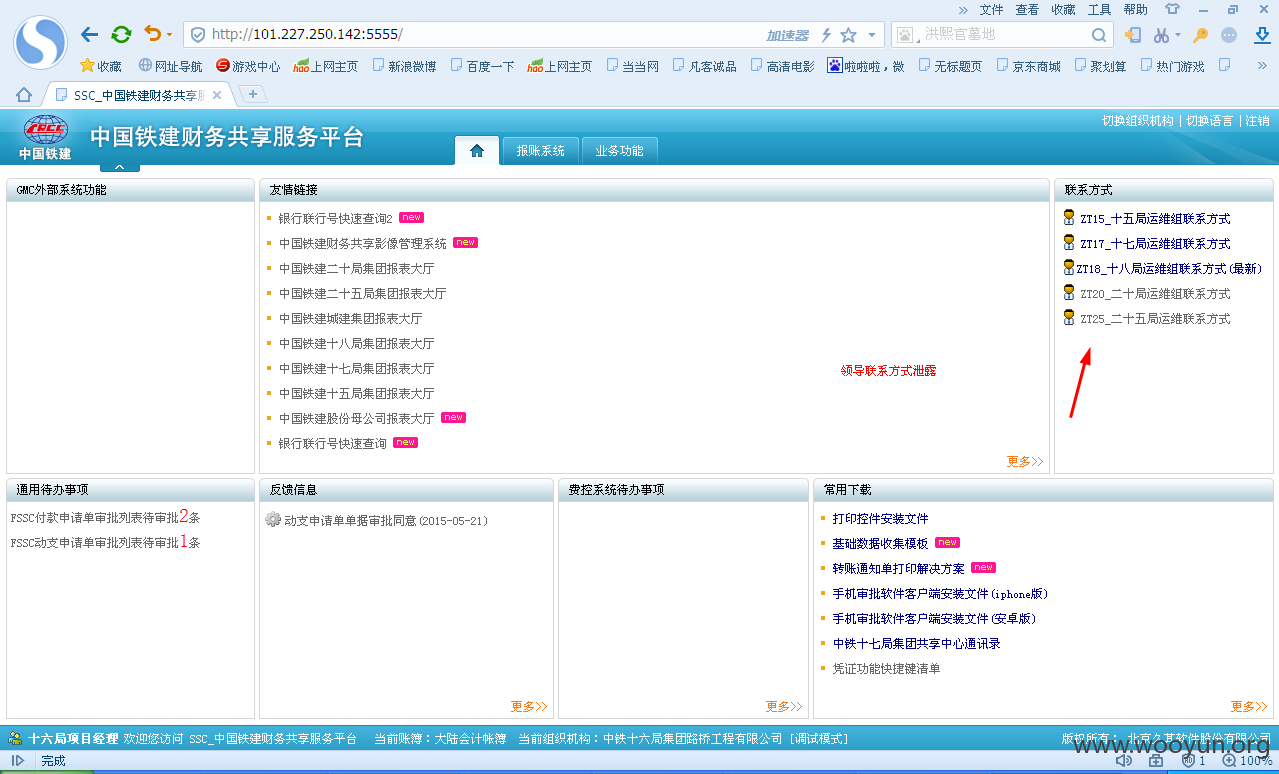The image size is (1279, 774).
Task: Open 中国铁建股份母公司报表大厅 link
Action: (x=357, y=418)
